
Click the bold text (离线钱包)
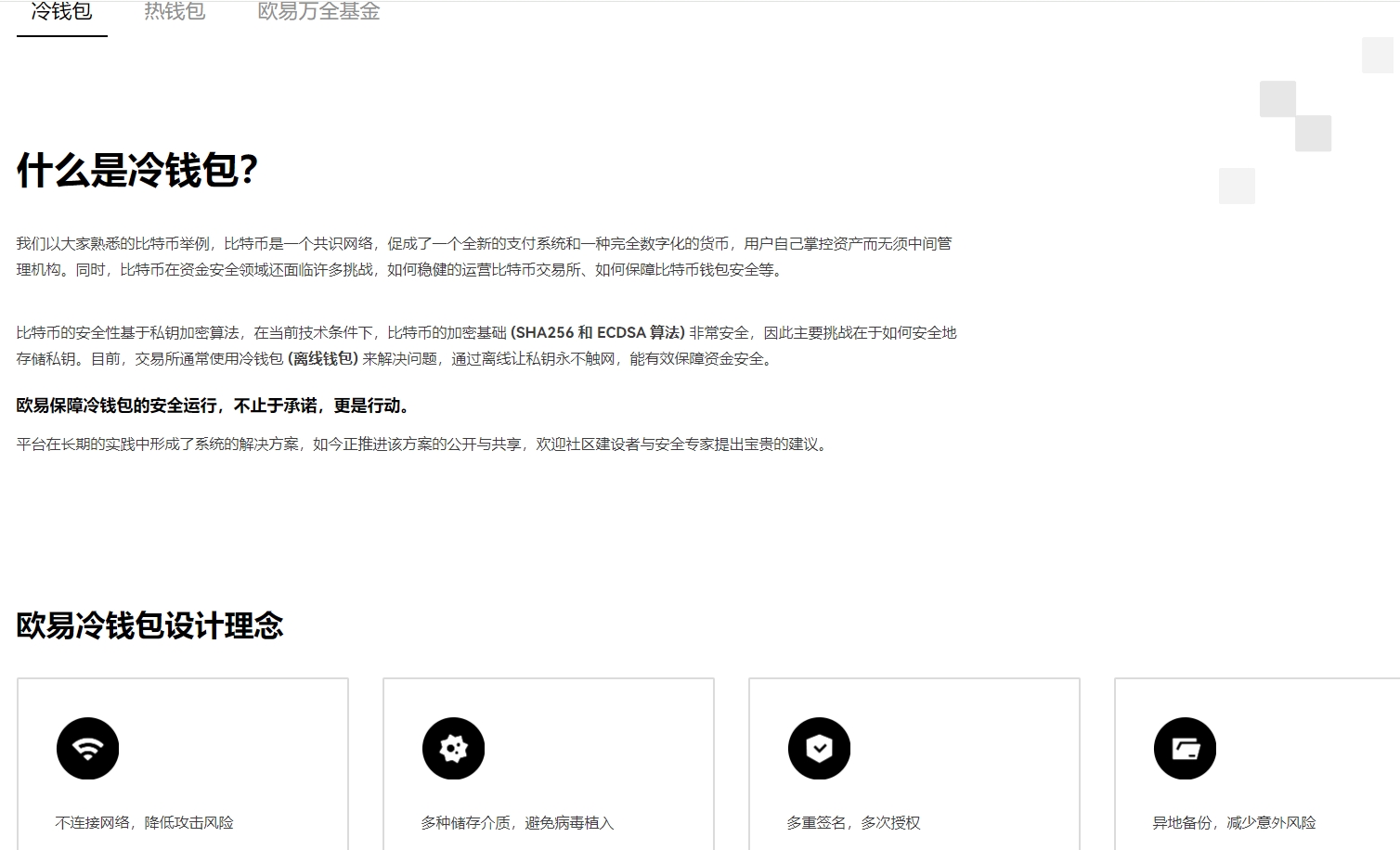click(x=323, y=358)
